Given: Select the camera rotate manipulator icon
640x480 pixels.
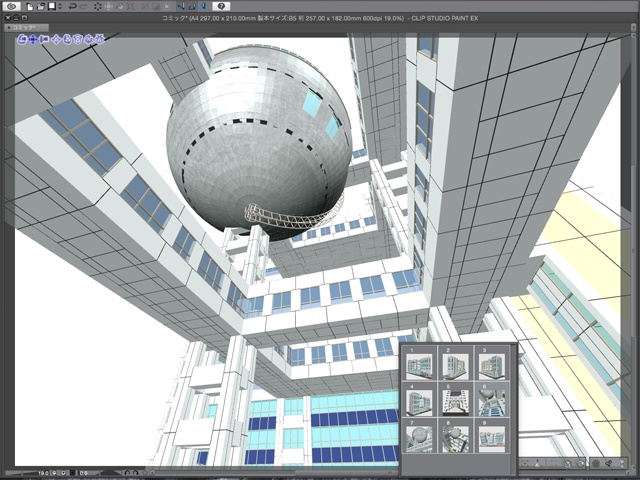Looking at the screenshot, I should coord(22,39).
